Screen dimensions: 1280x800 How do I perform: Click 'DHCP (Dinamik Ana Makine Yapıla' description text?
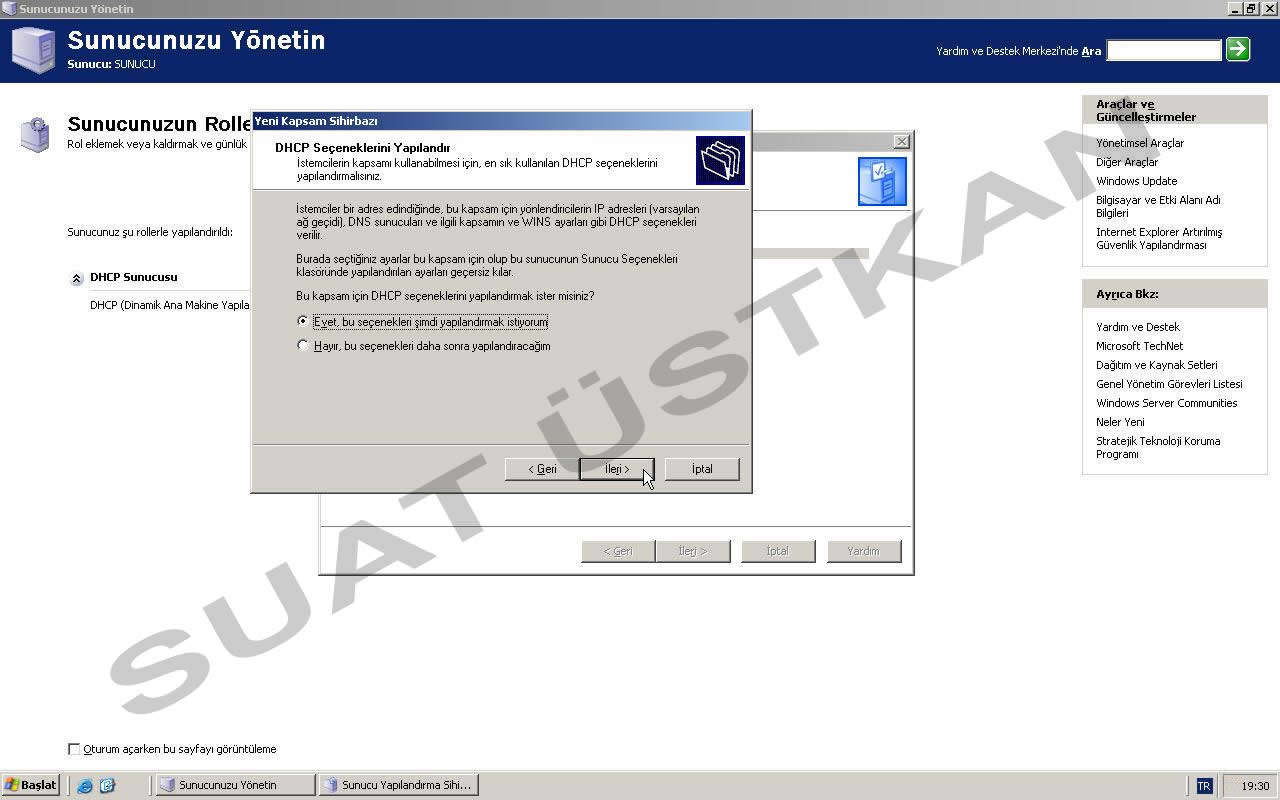click(x=170, y=305)
